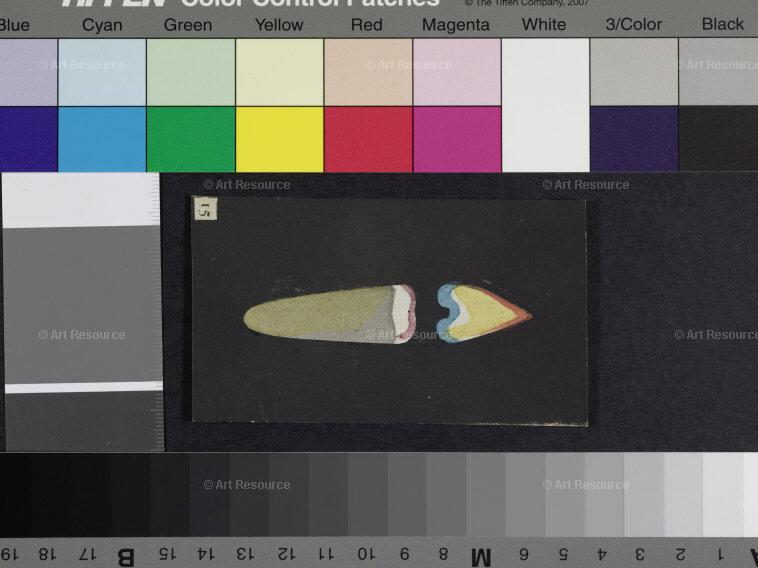Click the grayscale number '9'
The height and width of the screenshot is (568, 758).
point(405,553)
